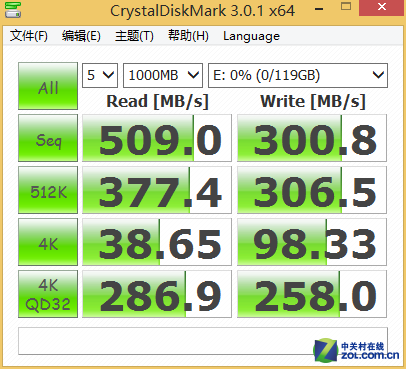Screen dimensions: 406x369
Task: Start the 4K QD32 test
Action: [48, 294]
